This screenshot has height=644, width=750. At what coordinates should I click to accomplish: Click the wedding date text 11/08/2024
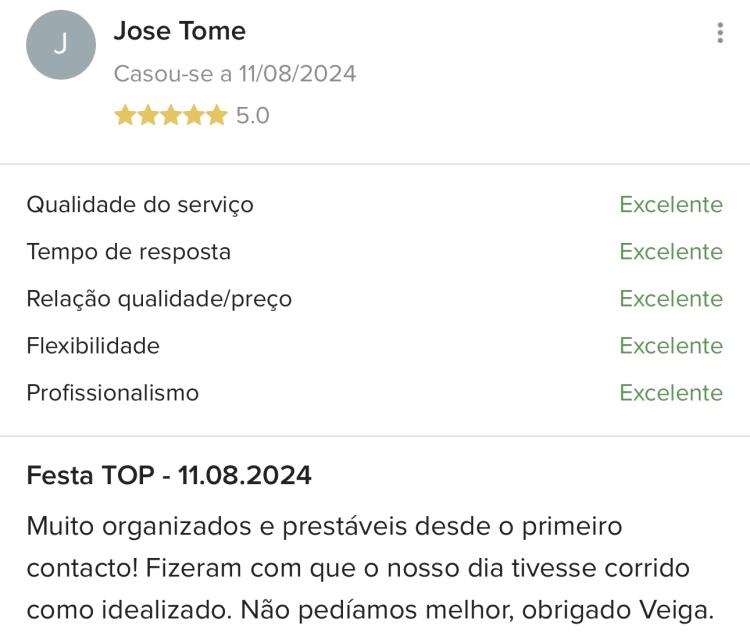298,74
